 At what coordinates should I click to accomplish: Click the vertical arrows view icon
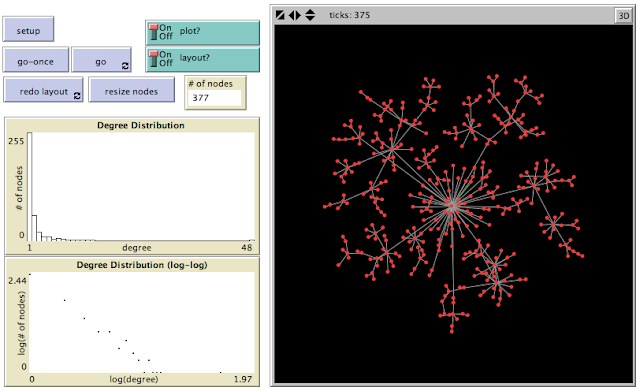click(x=310, y=15)
